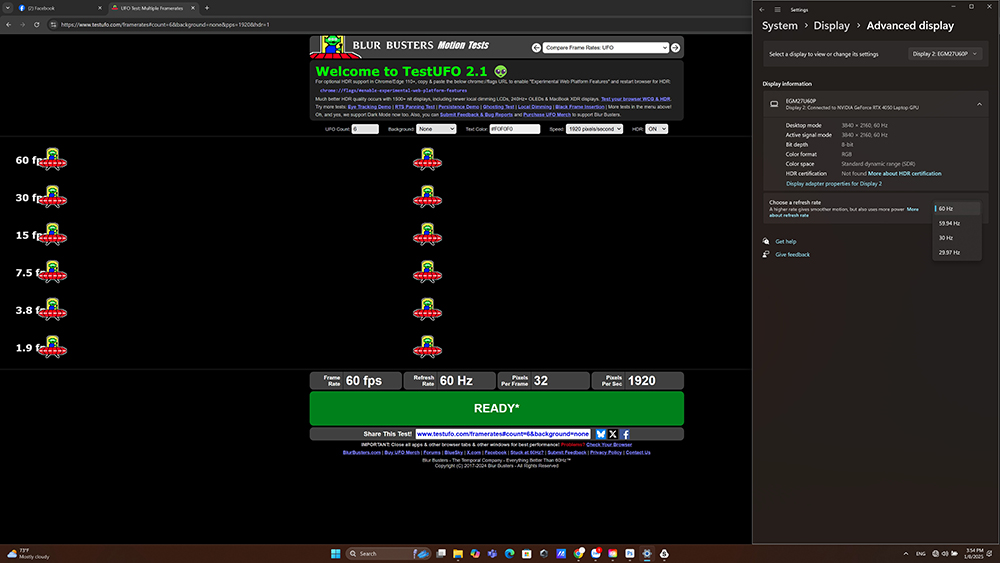Open the Contact Us footer link
Image resolution: width=1000 pixels, height=563 pixels.
tap(638, 453)
